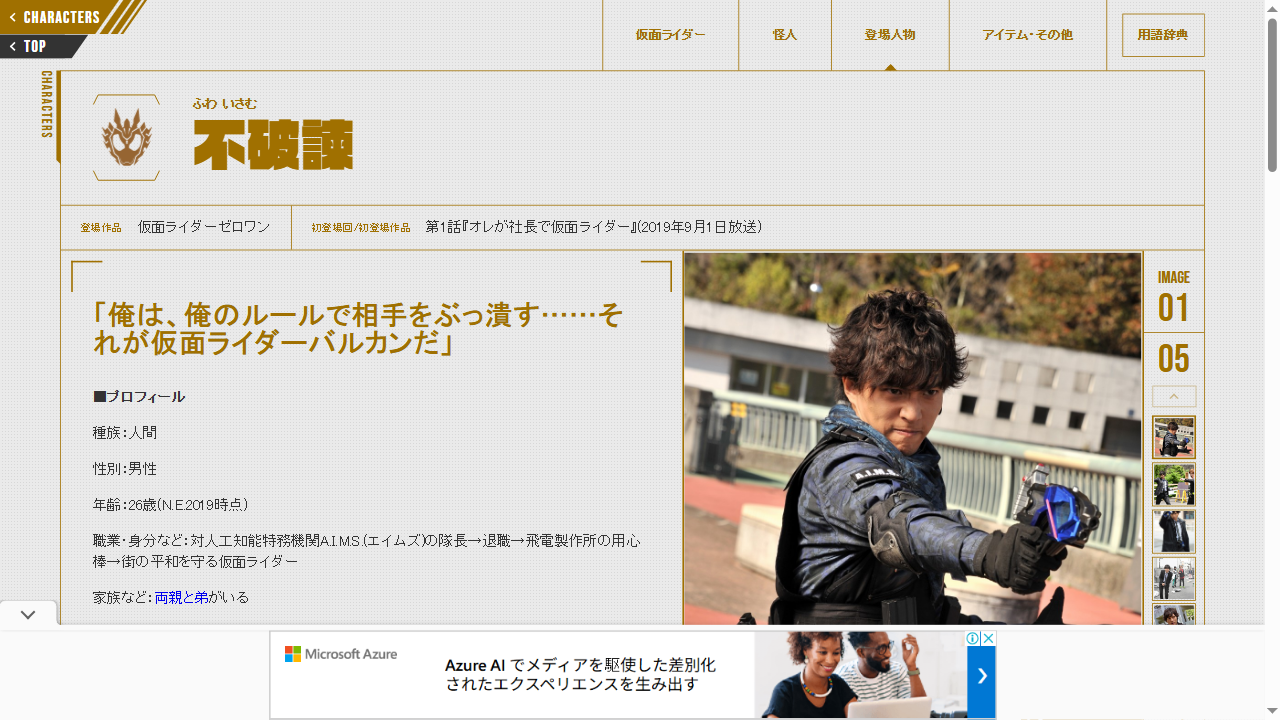The image size is (1280, 720).
Task: Open the 用語辞典 glossary button
Action: pos(1163,35)
